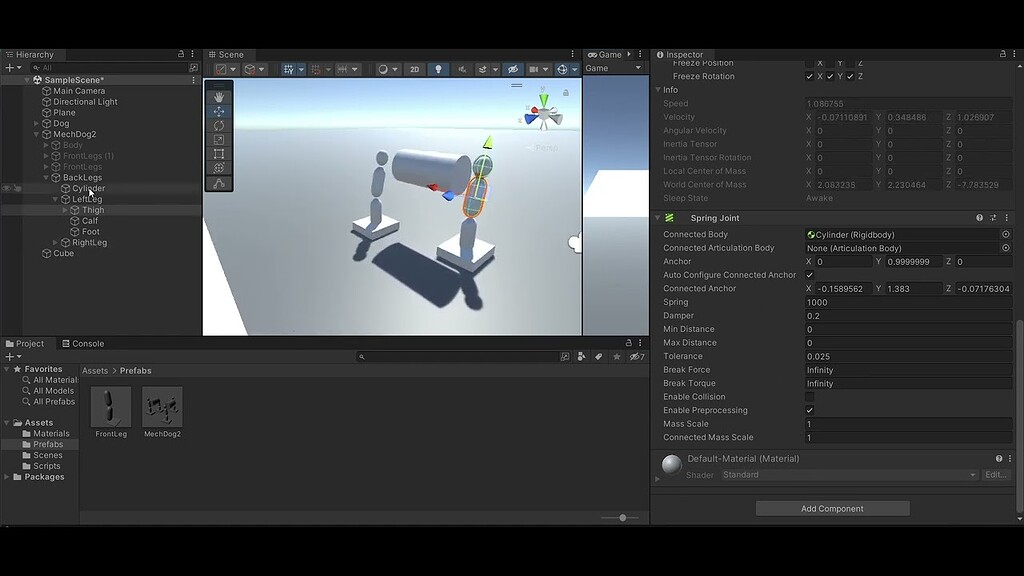This screenshot has height=576, width=1024.
Task: Enable the Enable Collision checkbox
Action: 810,396
